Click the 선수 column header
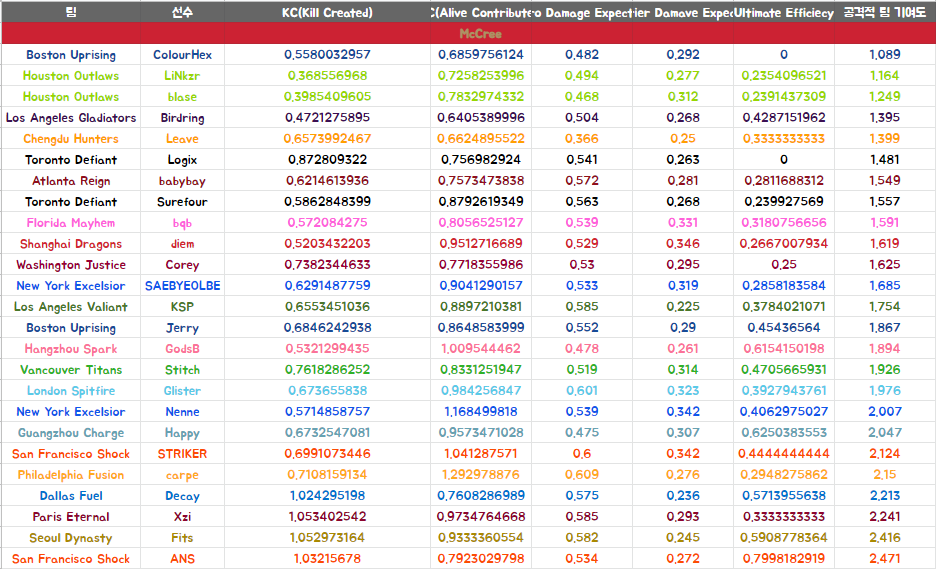 [x=182, y=12]
